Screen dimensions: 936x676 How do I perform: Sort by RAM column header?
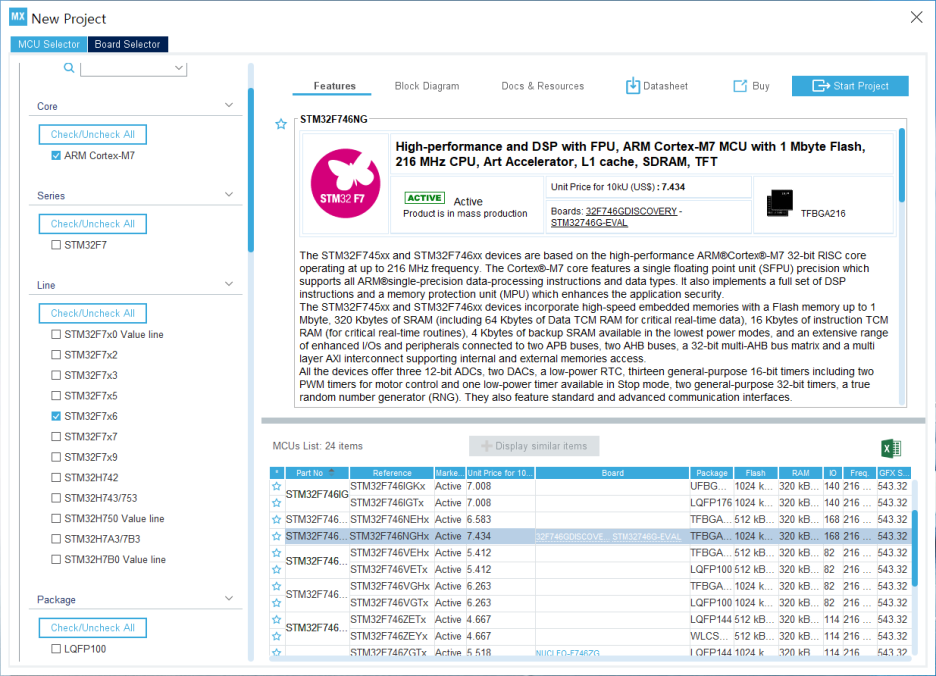point(800,473)
